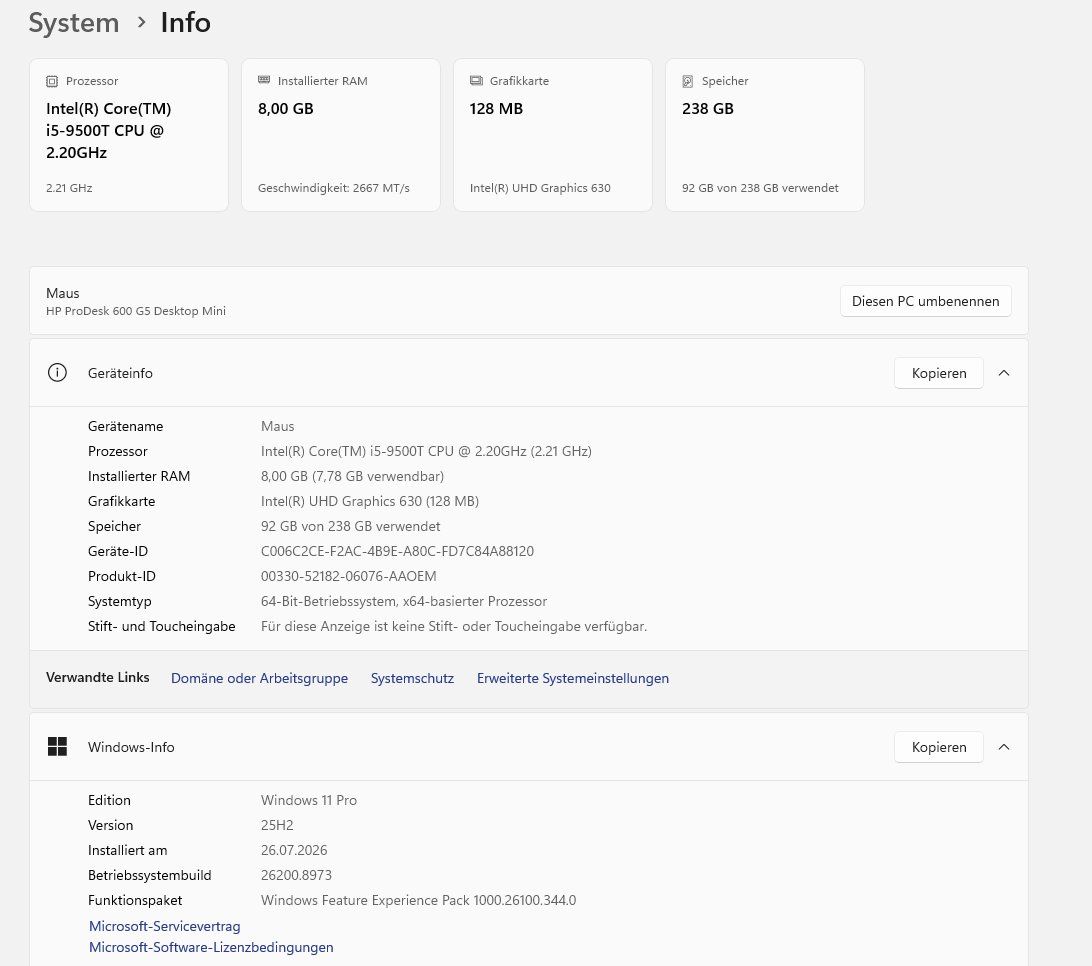Click the Produkt-ID row label
This screenshot has width=1092, height=966.
(x=122, y=577)
